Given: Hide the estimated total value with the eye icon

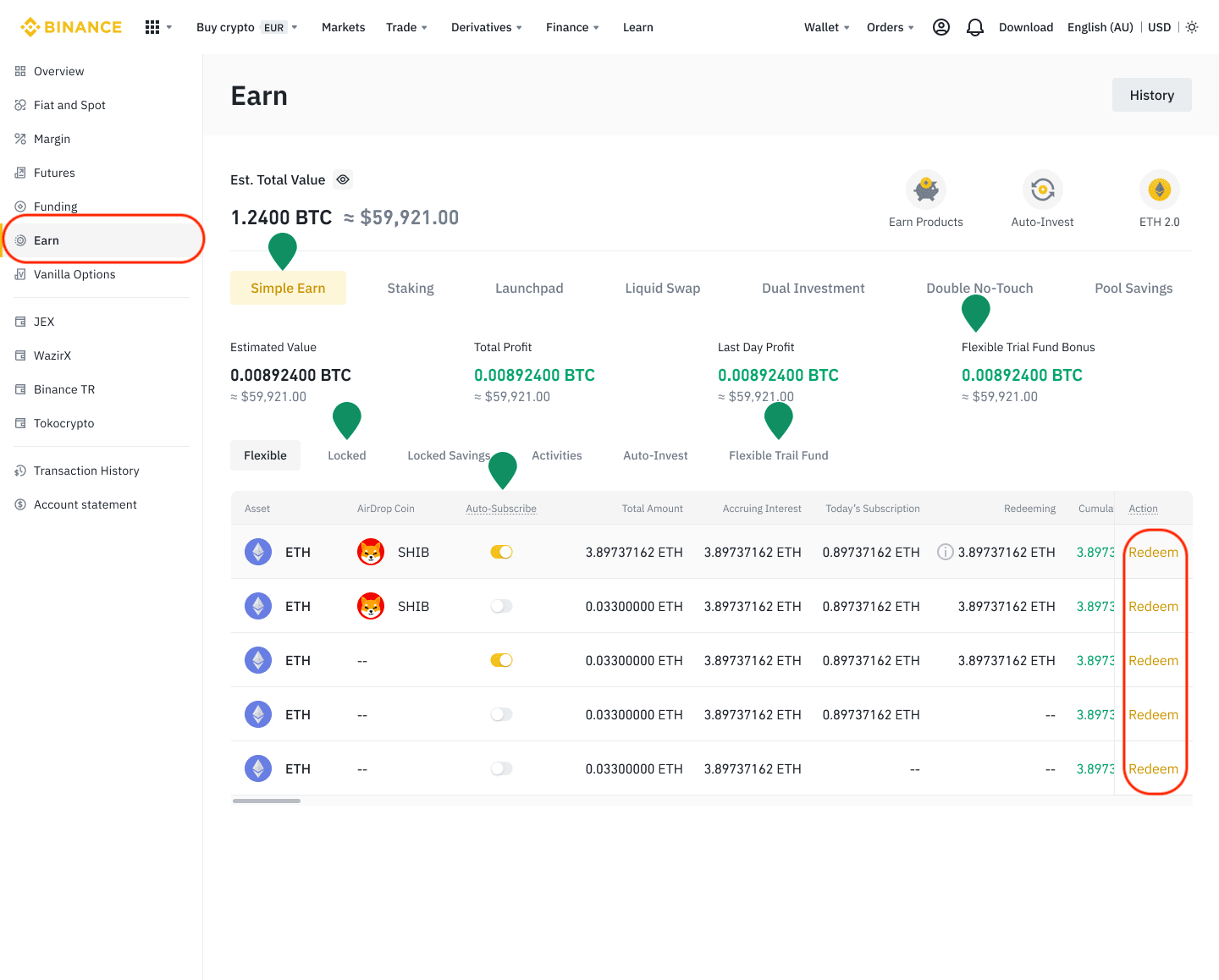Looking at the screenshot, I should click(x=343, y=179).
